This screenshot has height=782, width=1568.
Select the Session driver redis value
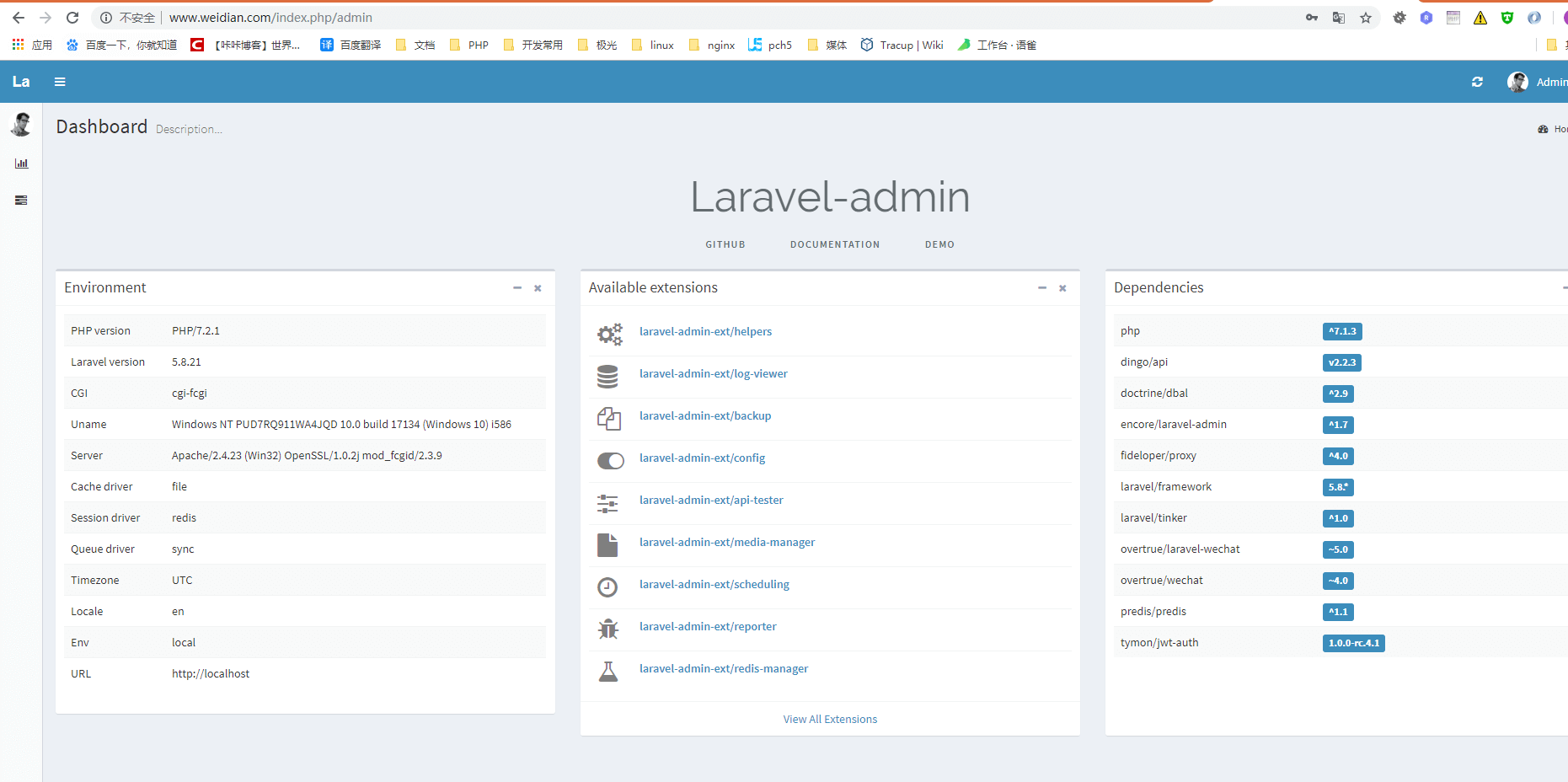point(184,518)
